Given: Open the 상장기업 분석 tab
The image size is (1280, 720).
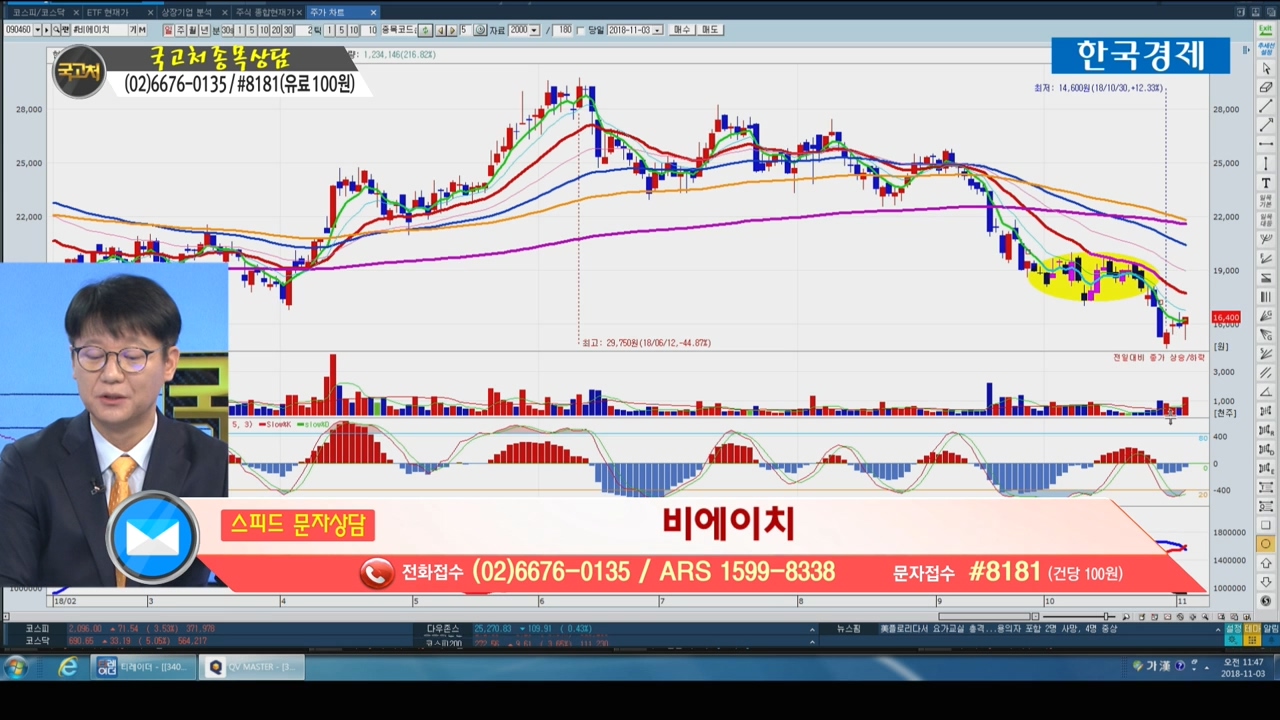Looking at the screenshot, I should 186,12.
